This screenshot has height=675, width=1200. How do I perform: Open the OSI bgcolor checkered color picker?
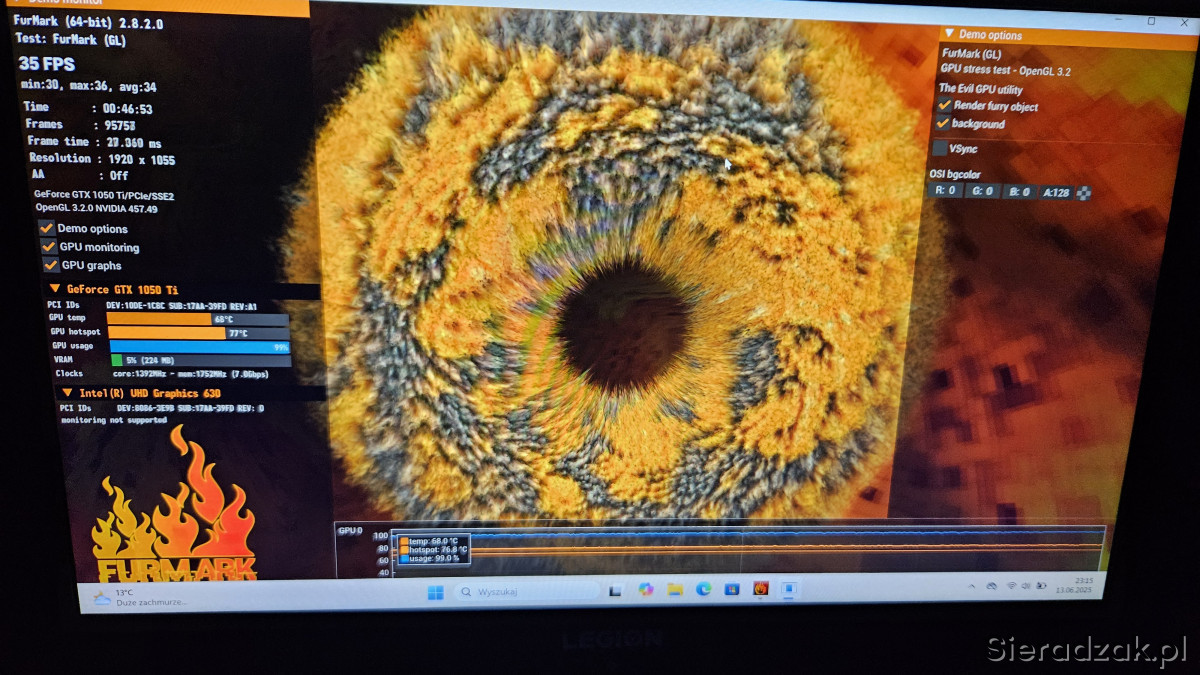(1084, 192)
